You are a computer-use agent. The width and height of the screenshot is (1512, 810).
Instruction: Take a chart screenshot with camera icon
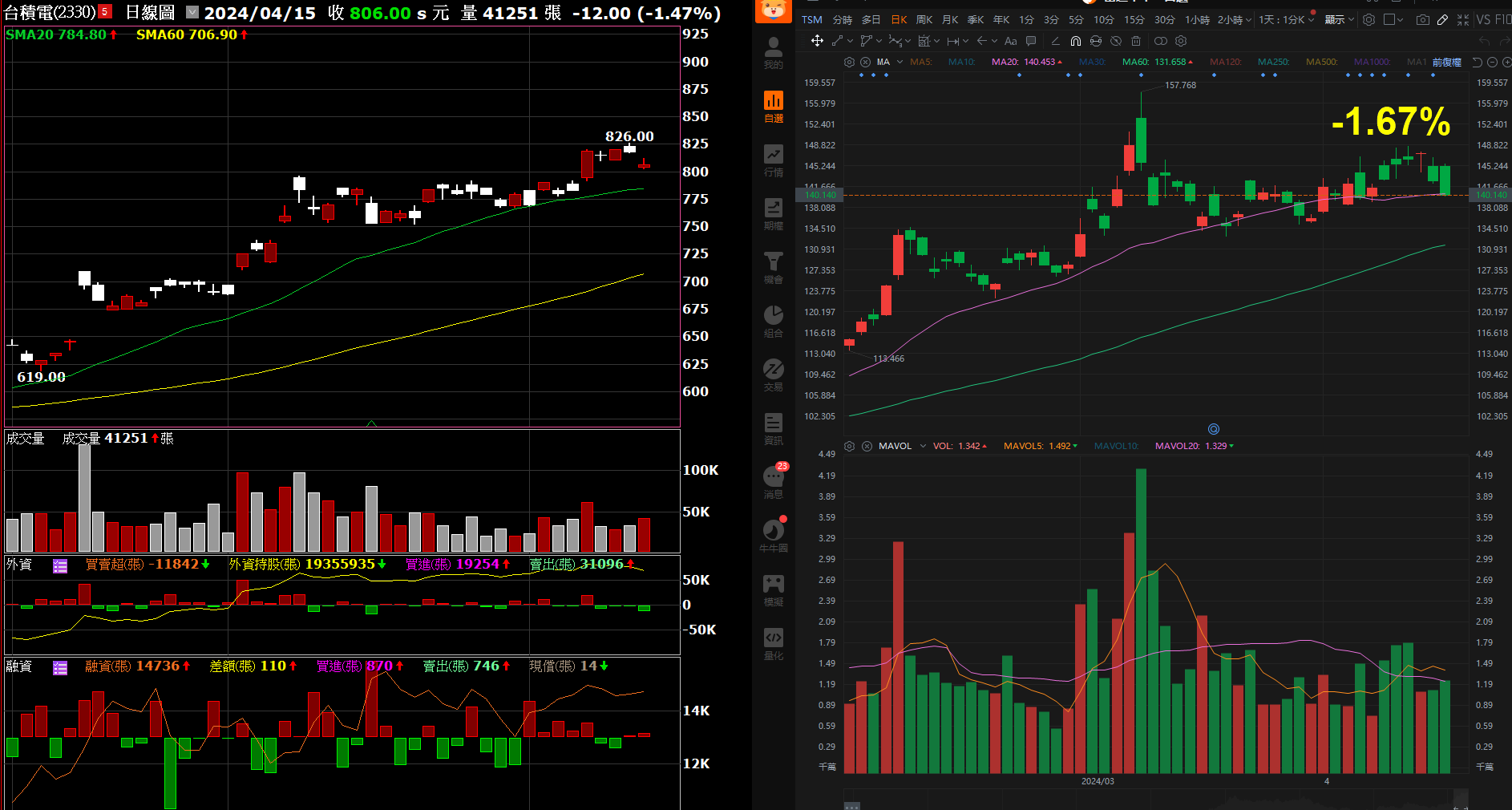tap(1422, 20)
